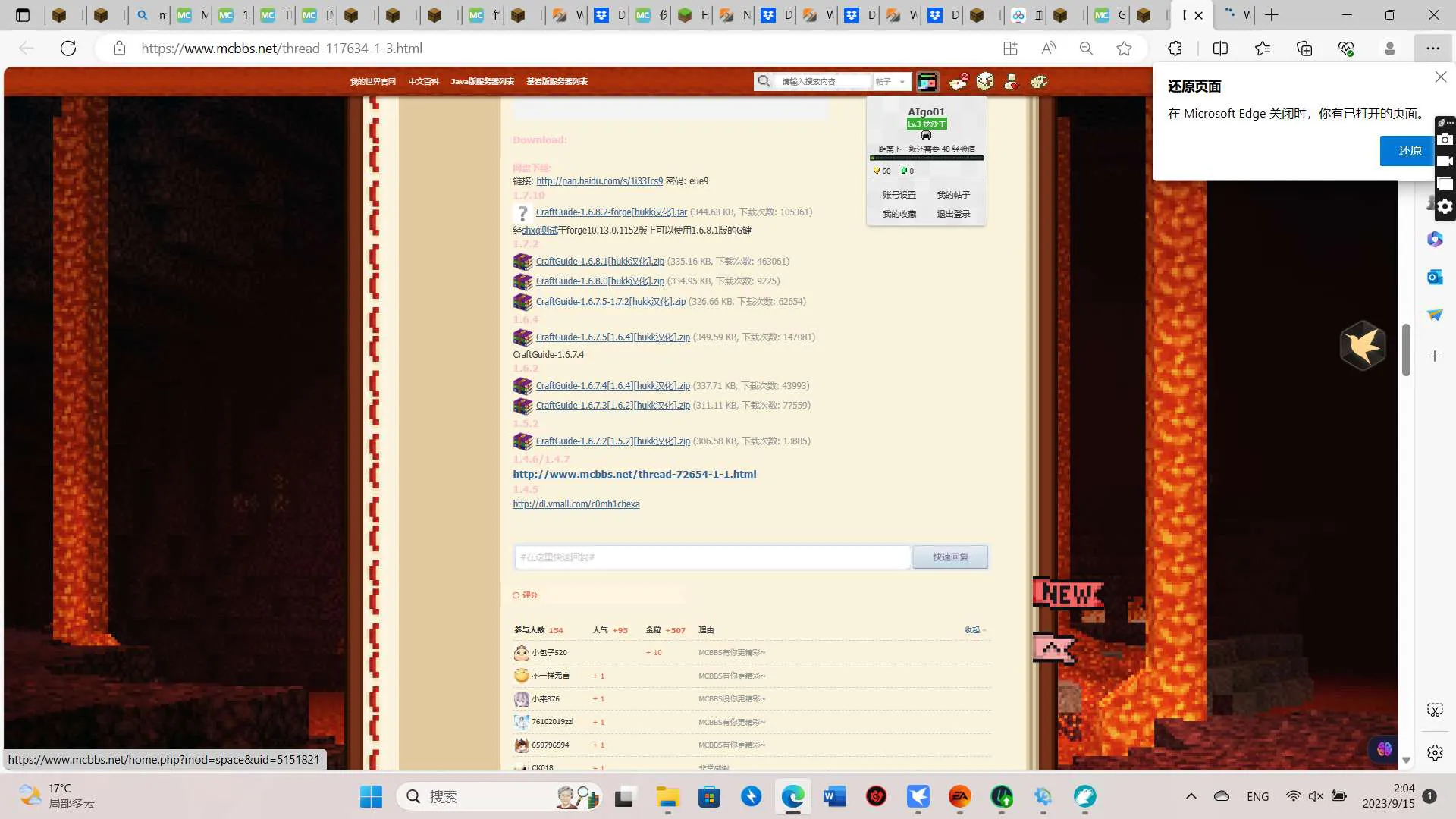Click the floating hummingbird download icon
Viewport: 1456px width, 819px height.
[1363, 346]
